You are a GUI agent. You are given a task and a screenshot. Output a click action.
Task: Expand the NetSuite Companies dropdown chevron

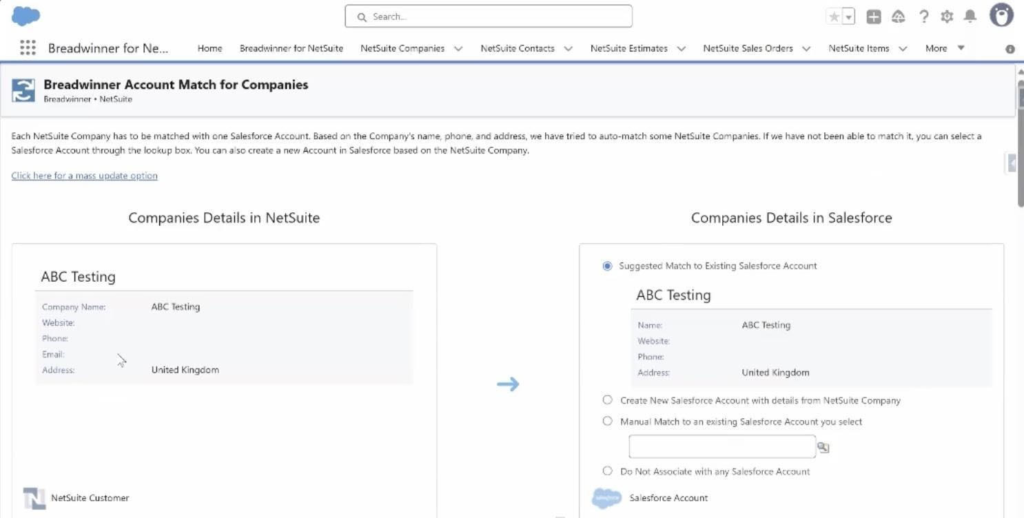(458, 48)
